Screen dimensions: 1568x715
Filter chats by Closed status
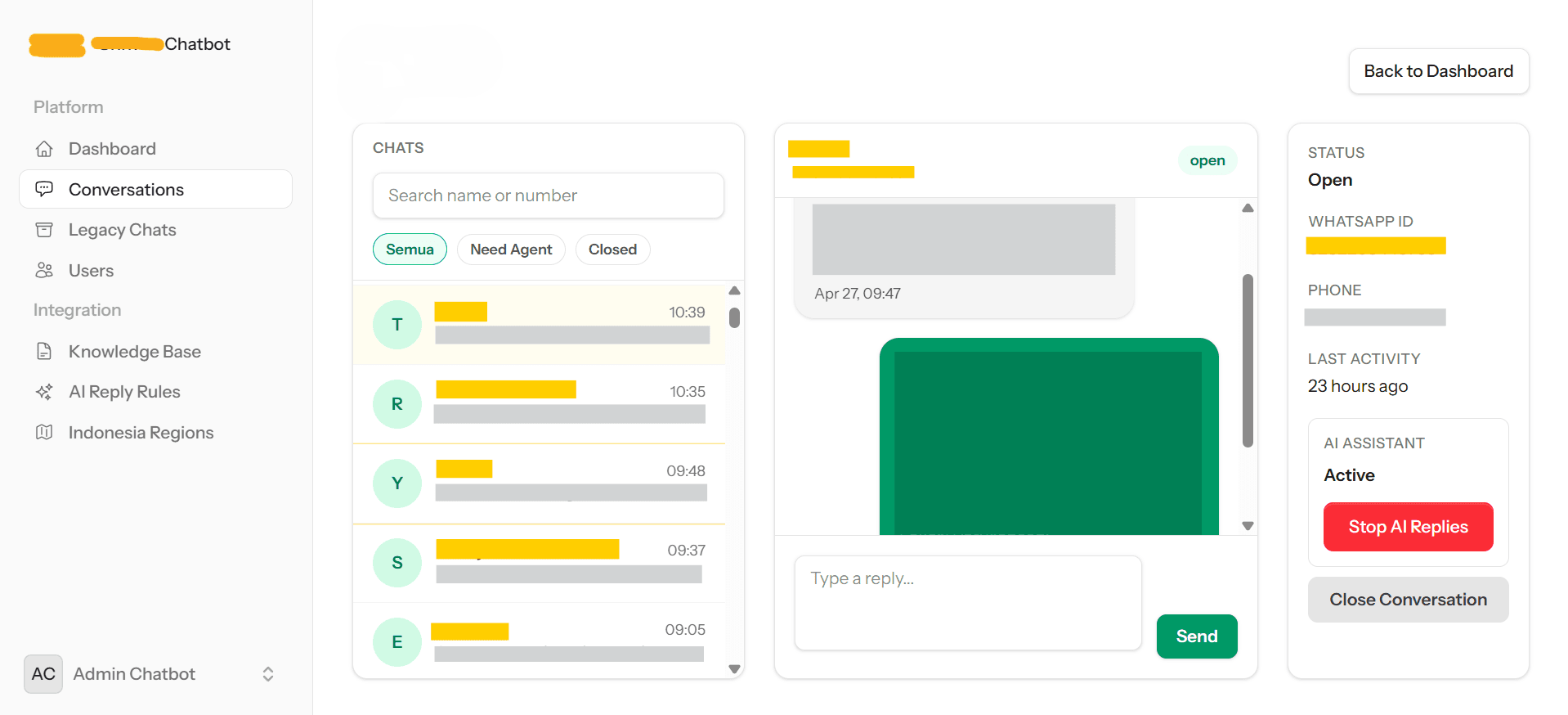(612, 250)
